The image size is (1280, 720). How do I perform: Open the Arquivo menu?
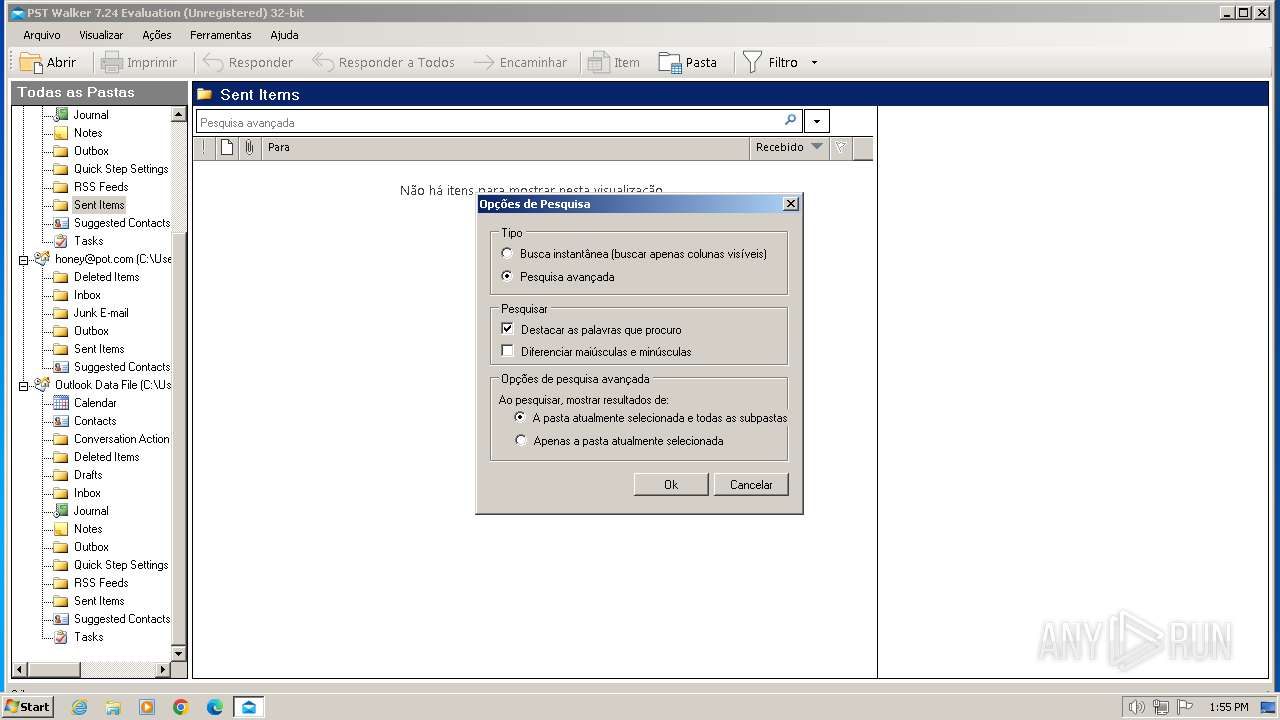coord(42,35)
